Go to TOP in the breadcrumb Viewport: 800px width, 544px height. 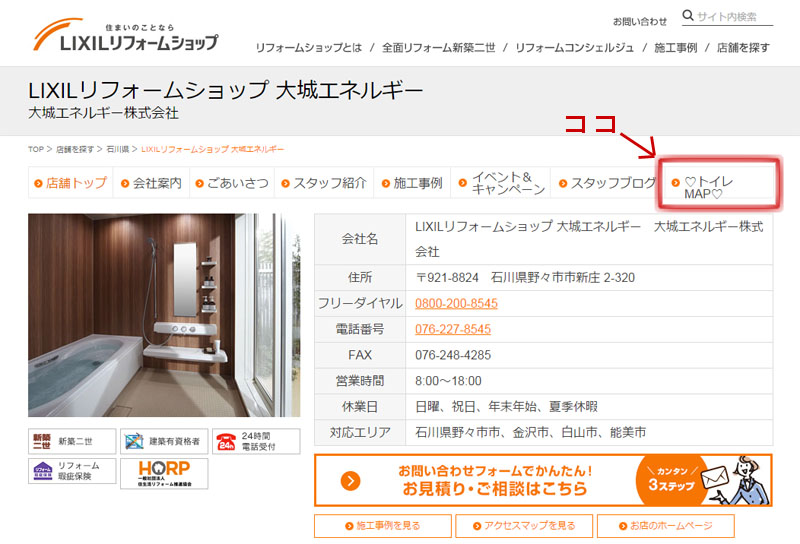tap(36, 149)
